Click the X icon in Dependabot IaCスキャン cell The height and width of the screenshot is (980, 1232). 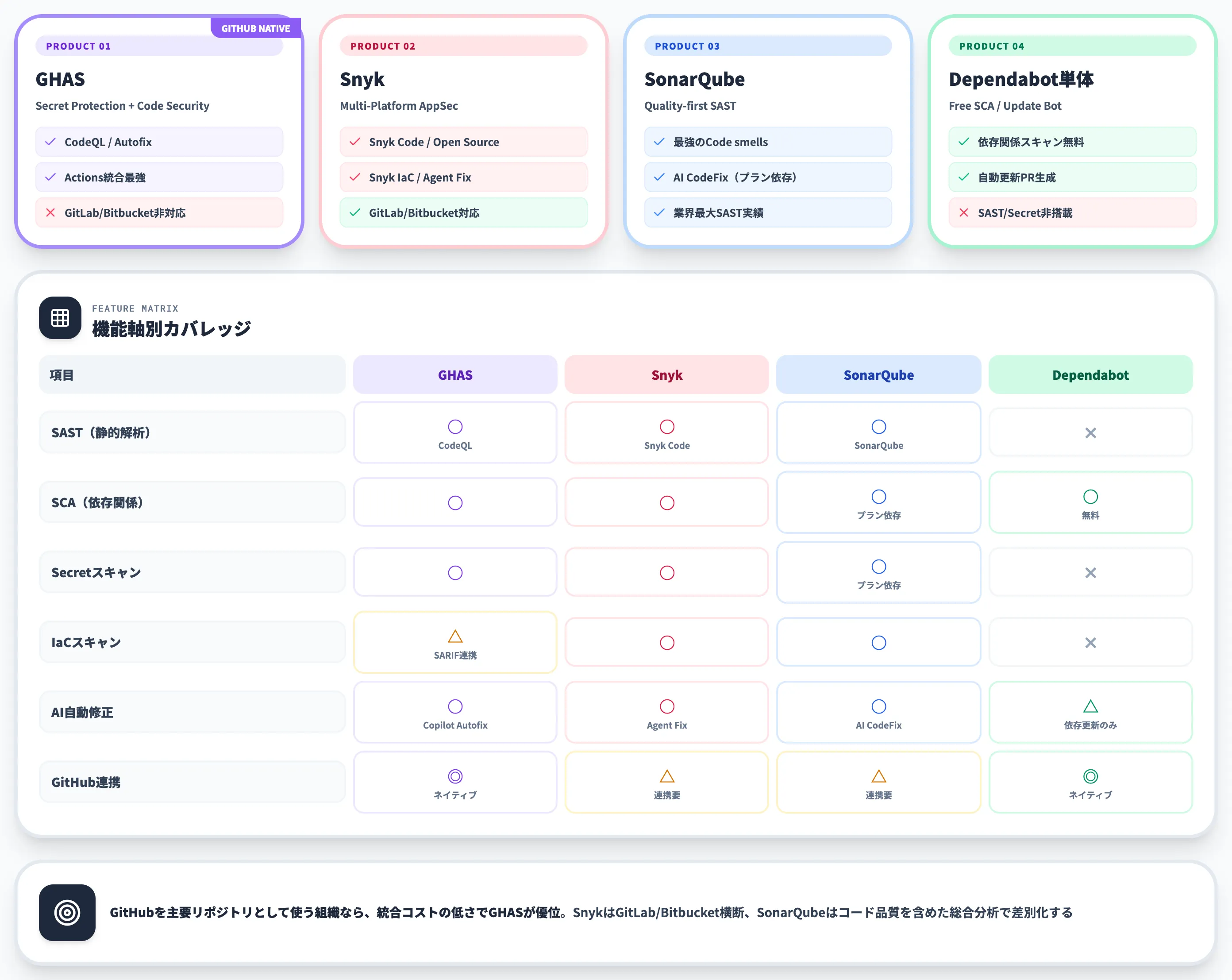1090,643
